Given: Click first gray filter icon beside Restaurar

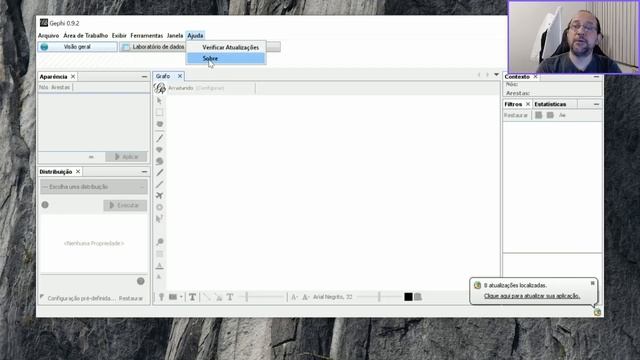Looking at the screenshot, I should 539,115.
